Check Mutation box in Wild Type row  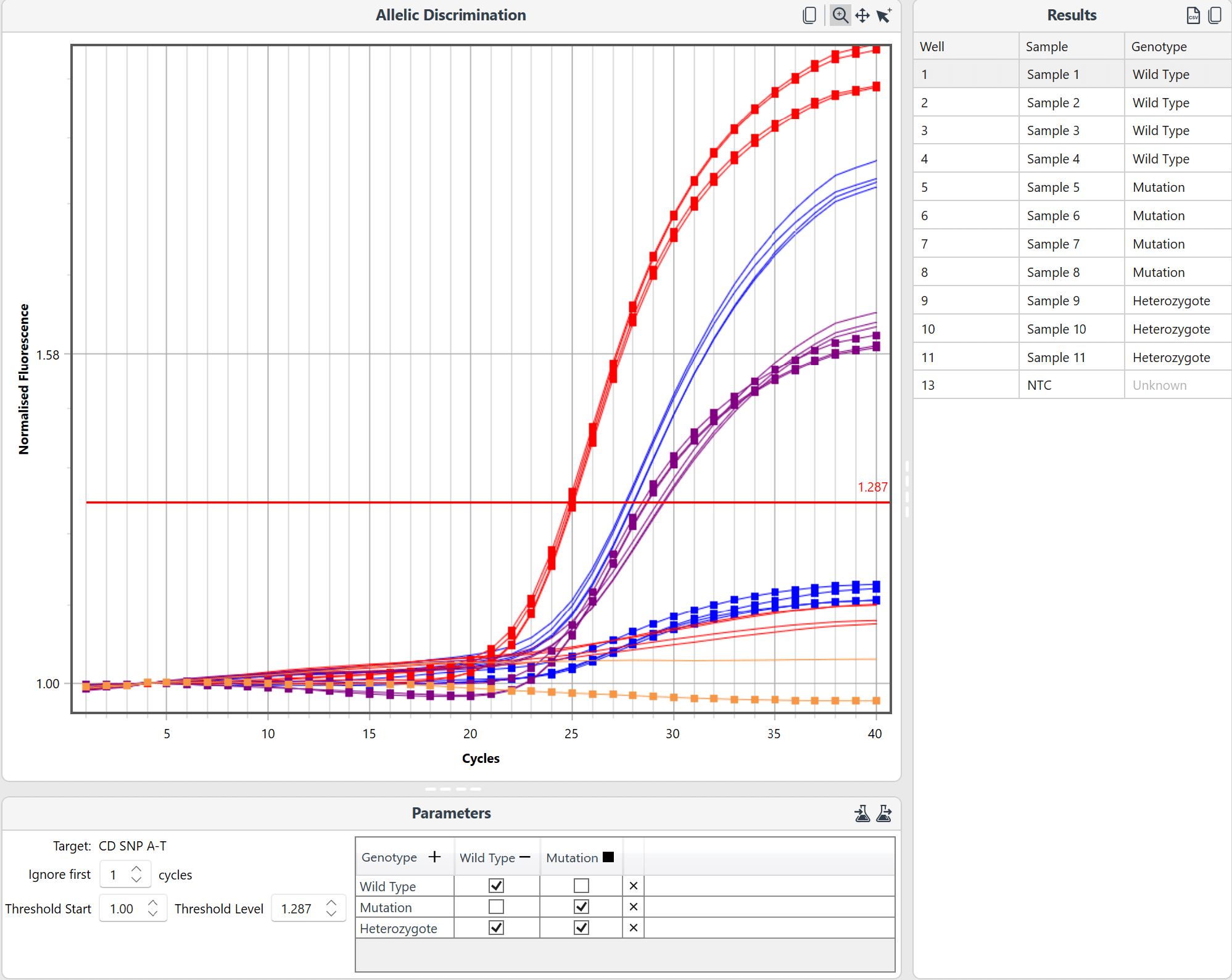point(581,886)
